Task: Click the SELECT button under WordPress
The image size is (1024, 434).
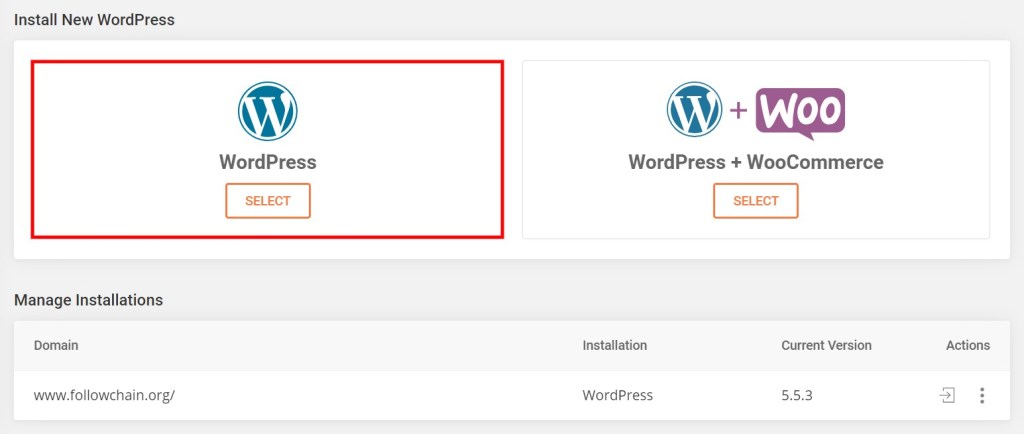Action: coord(268,201)
